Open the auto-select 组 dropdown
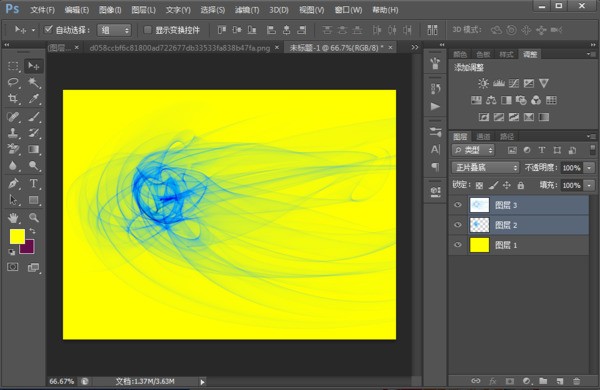The height and width of the screenshot is (390, 600). 114,30
